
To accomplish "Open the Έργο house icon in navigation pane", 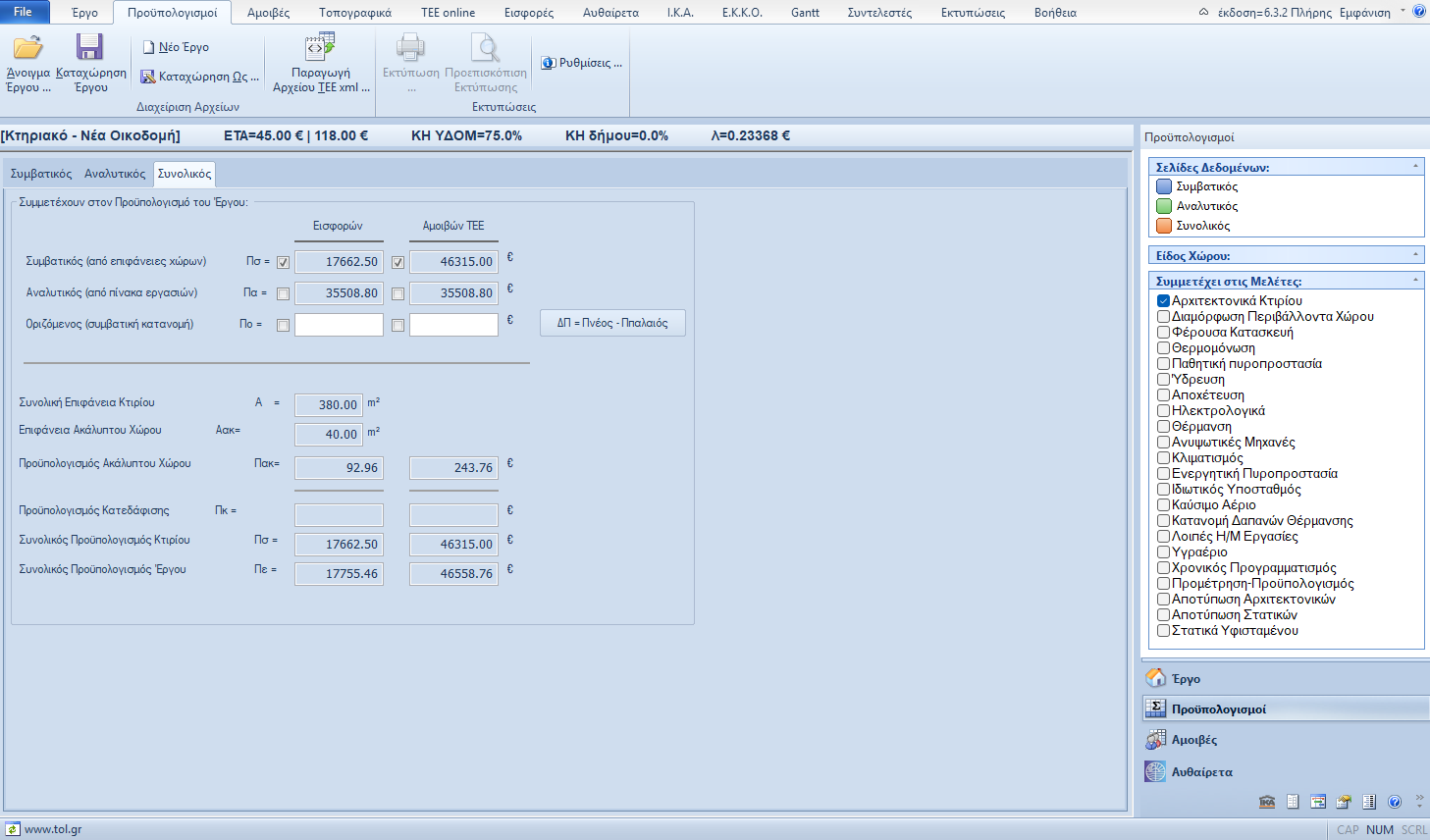I will coord(1156,678).
